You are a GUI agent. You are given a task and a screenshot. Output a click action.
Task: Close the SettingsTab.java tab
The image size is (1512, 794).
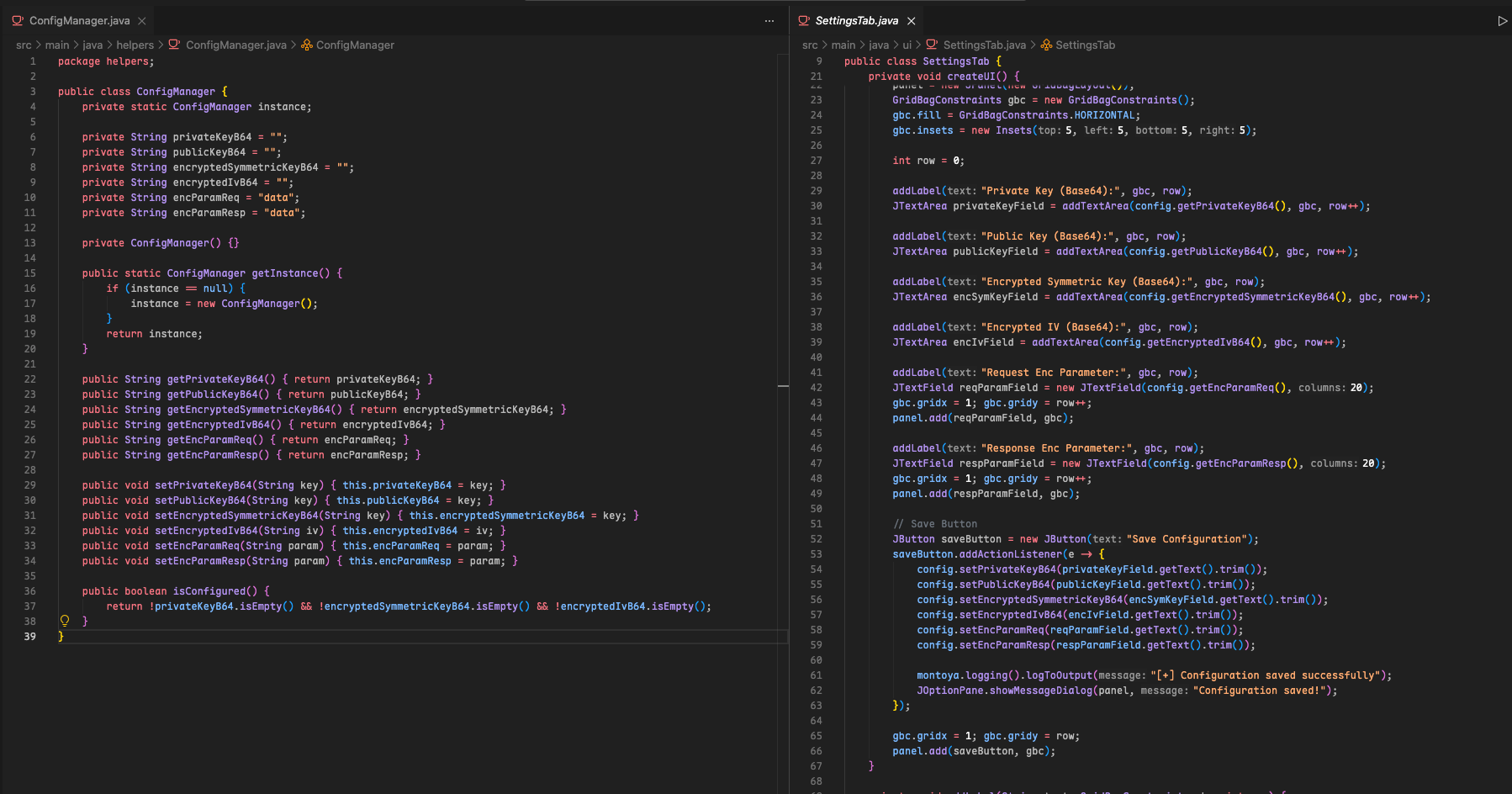point(911,21)
